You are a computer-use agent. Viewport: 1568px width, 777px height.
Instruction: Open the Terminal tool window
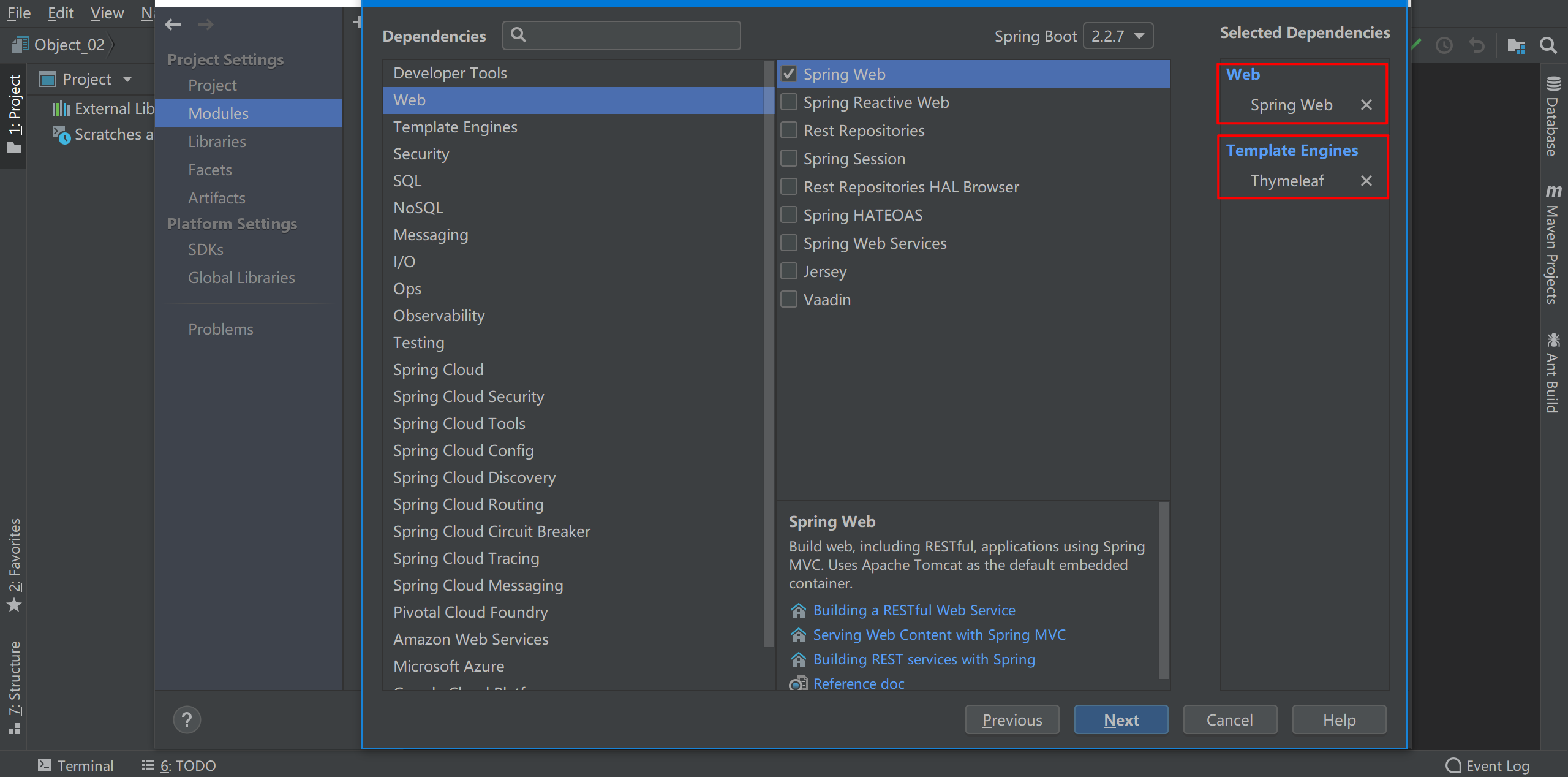click(76, 765)
